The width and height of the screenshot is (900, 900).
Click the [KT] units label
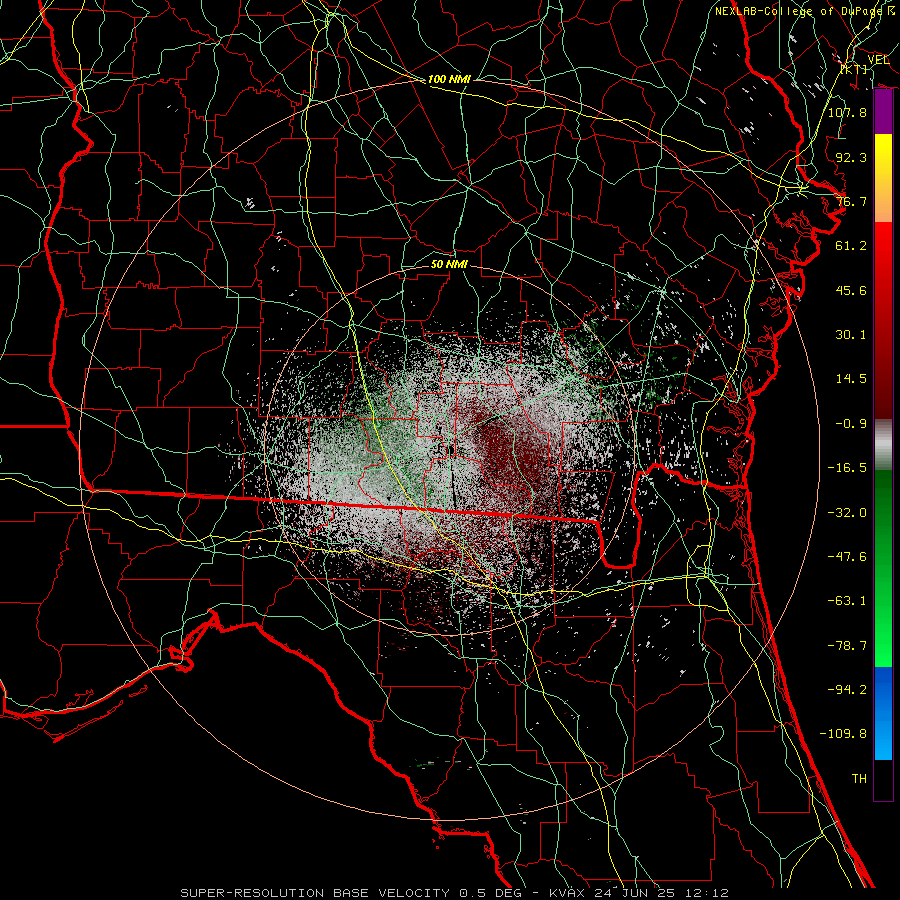[x=854, y=69]
